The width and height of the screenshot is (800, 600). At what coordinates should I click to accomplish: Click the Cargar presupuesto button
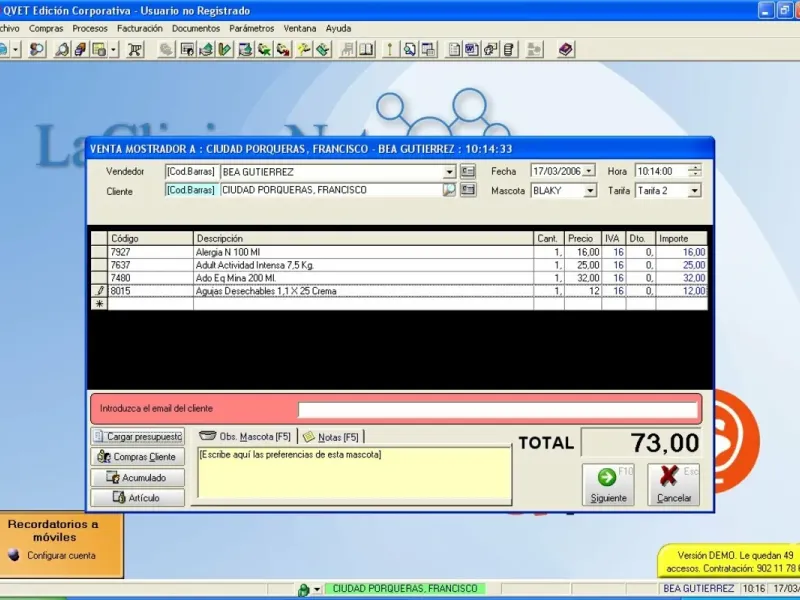pos(138,437)
